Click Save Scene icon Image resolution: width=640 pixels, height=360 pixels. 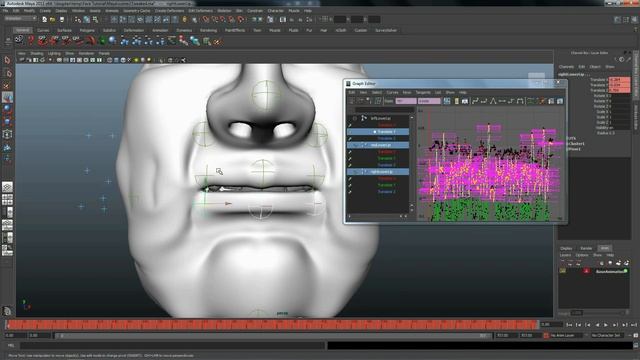click(62, 19)
